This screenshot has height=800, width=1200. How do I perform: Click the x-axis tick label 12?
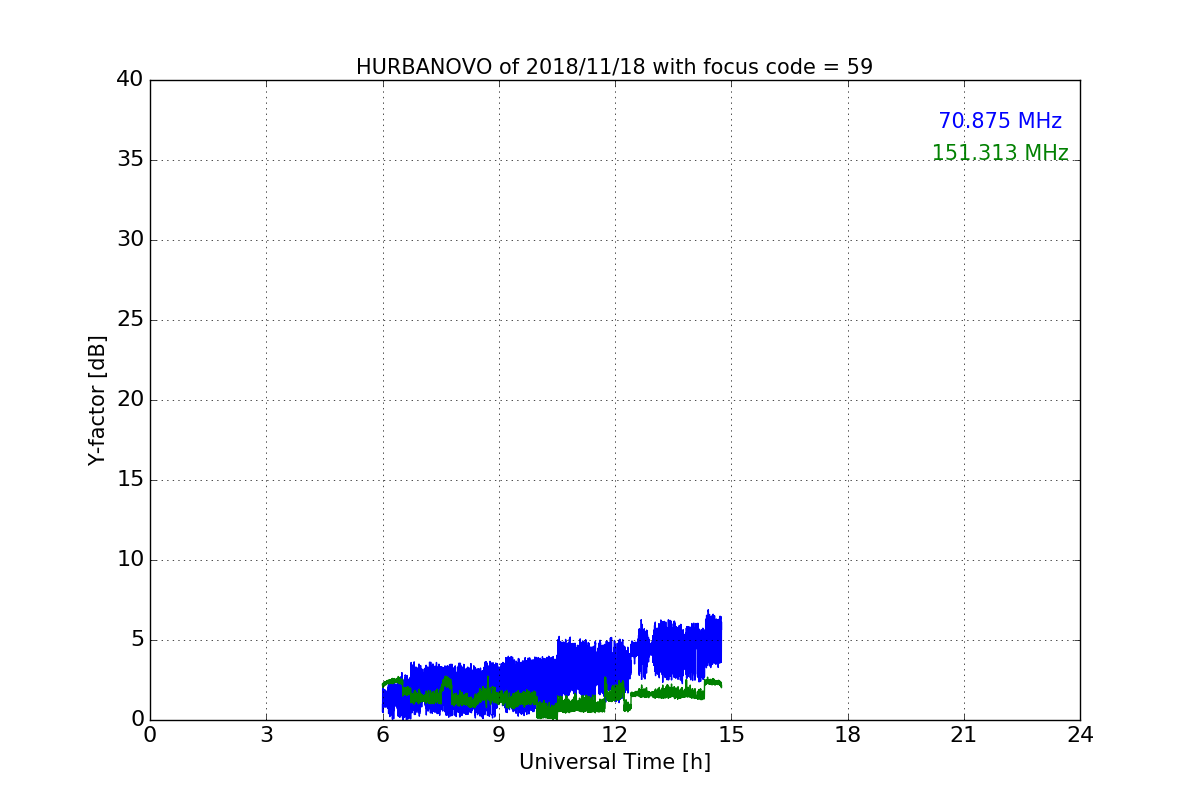tap(615, 735)
